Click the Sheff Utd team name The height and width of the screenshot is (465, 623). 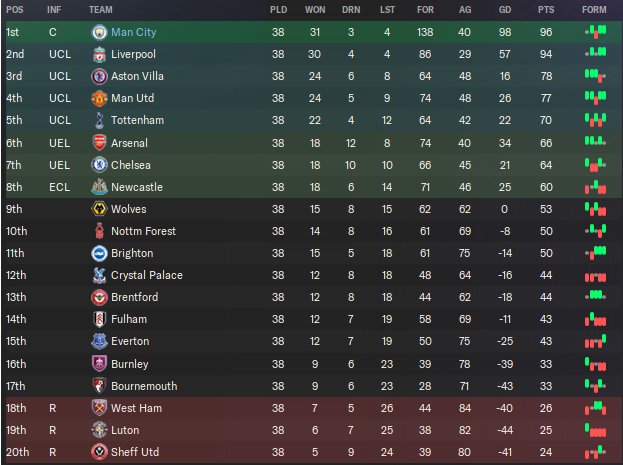pos(136,452)
